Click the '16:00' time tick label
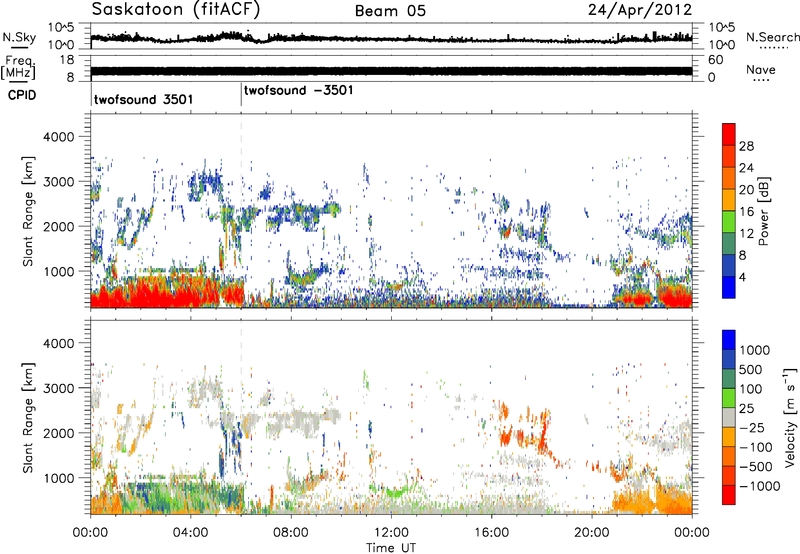This screenshot has width=800, height=554. pyautogui.click(x=491, y=533)
